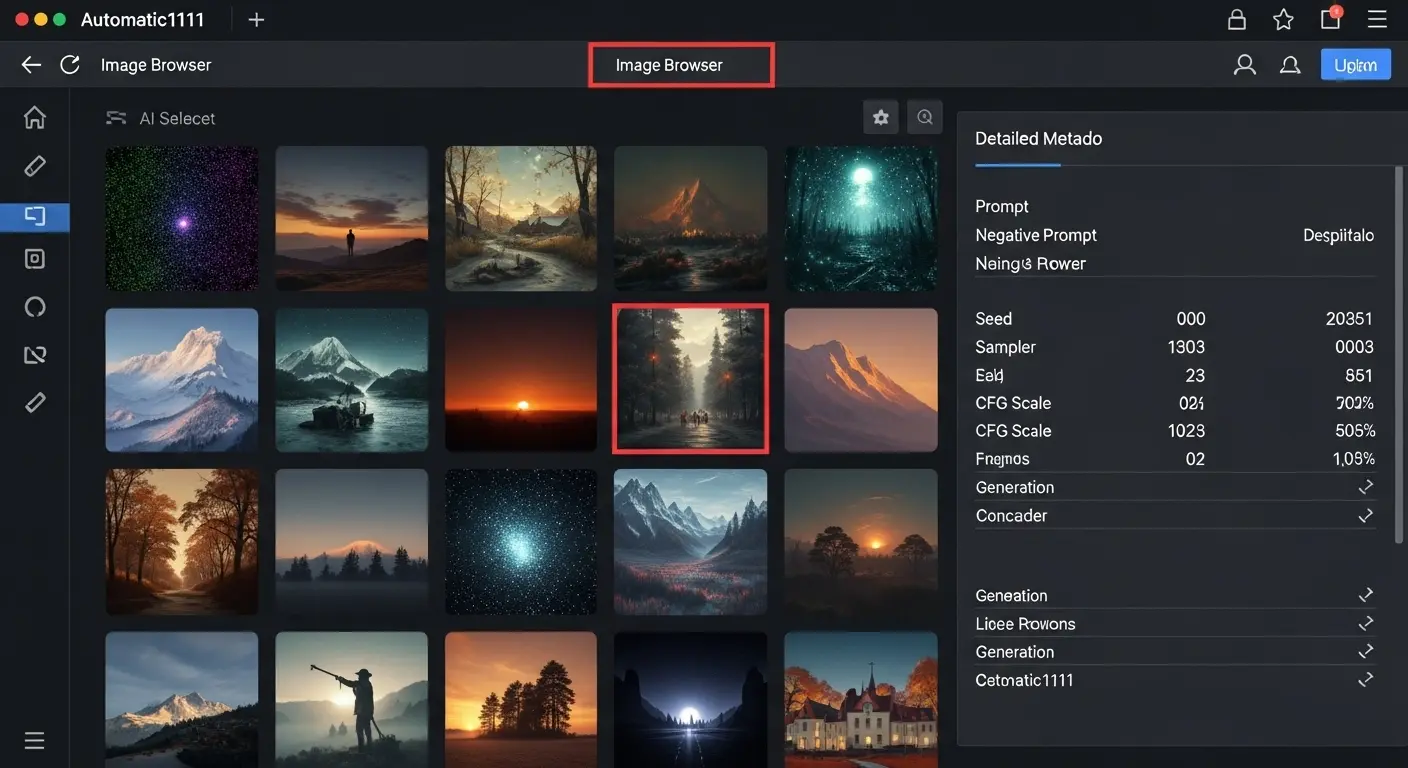The height and width of the screenshot is (768, 1408).
Task: Expand the Generation row in Detailed Metadata
Action: click(1366, 487)
